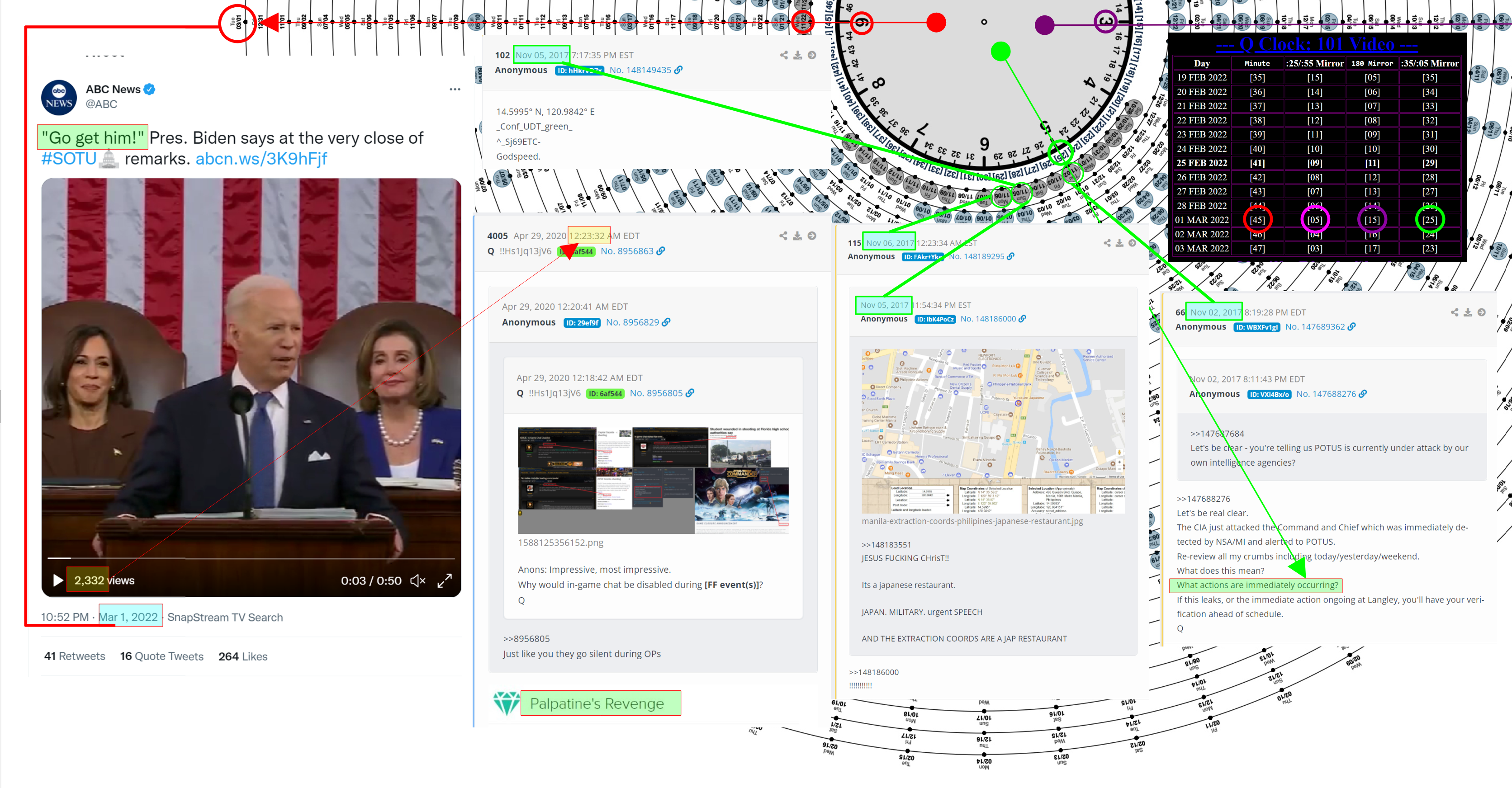This screenshot has height=788, width=1512.
Task: Click the chain icon beside No. 148189295
Action: point(1011,256)
